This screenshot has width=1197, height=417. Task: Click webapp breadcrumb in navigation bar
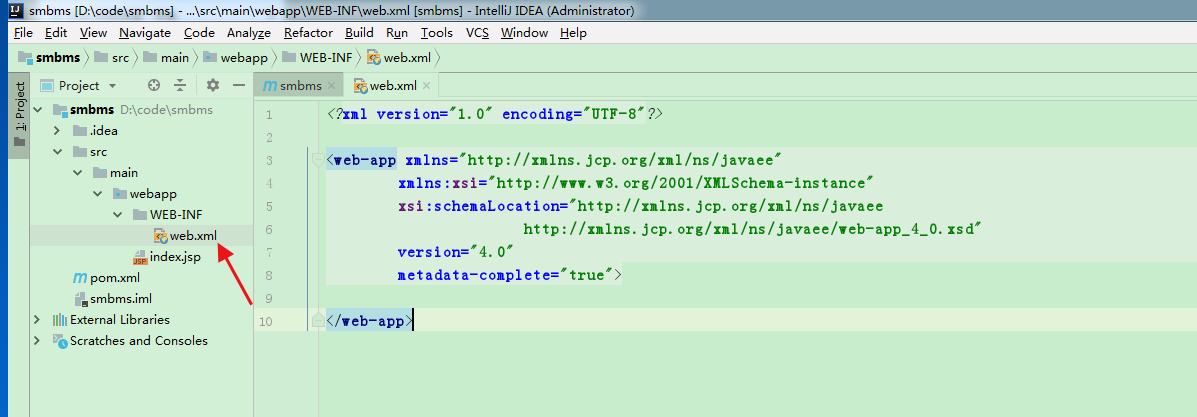234,57
